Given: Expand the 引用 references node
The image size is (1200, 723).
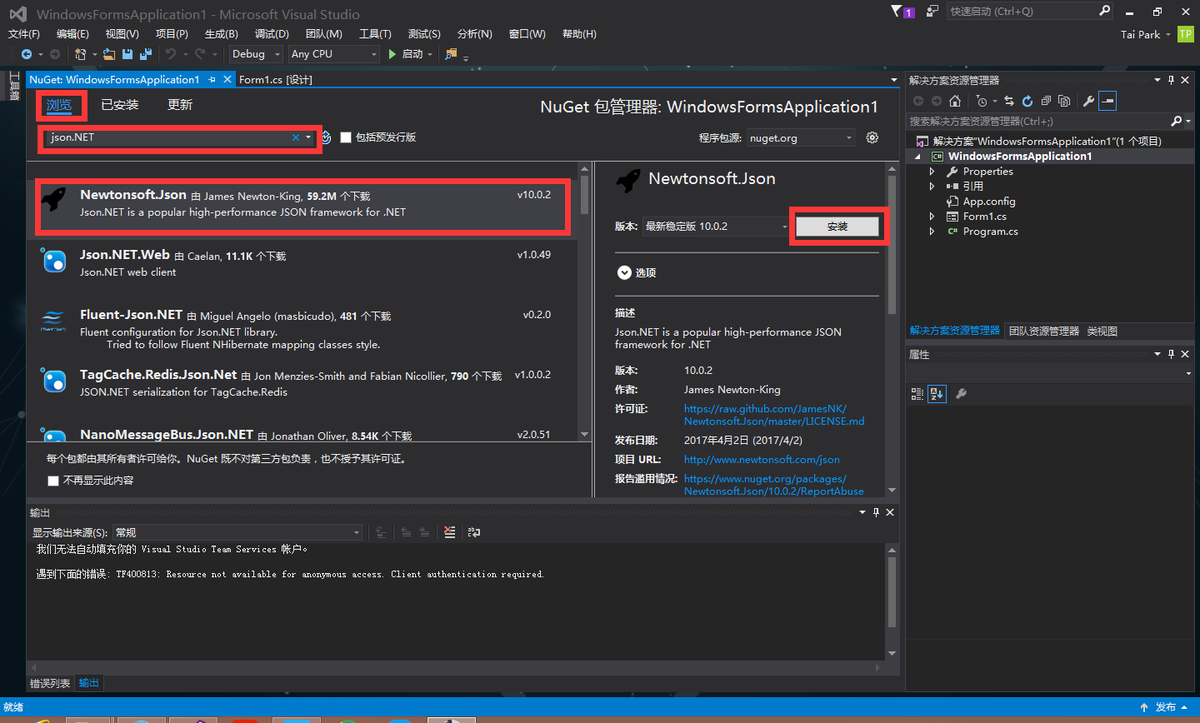Looking at the screenshot, I should point(932,186).
